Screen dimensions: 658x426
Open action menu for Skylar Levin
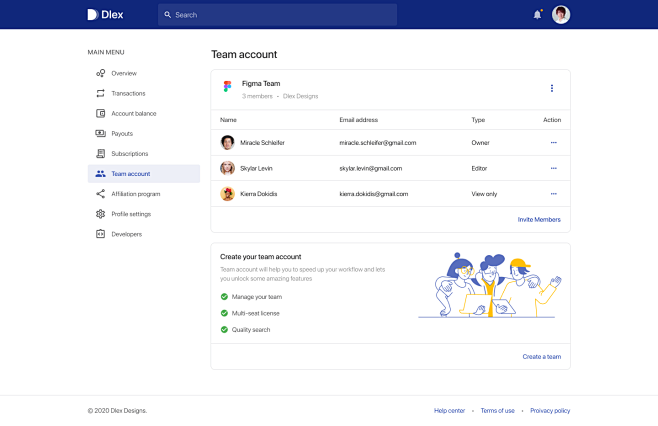(553, 168)
